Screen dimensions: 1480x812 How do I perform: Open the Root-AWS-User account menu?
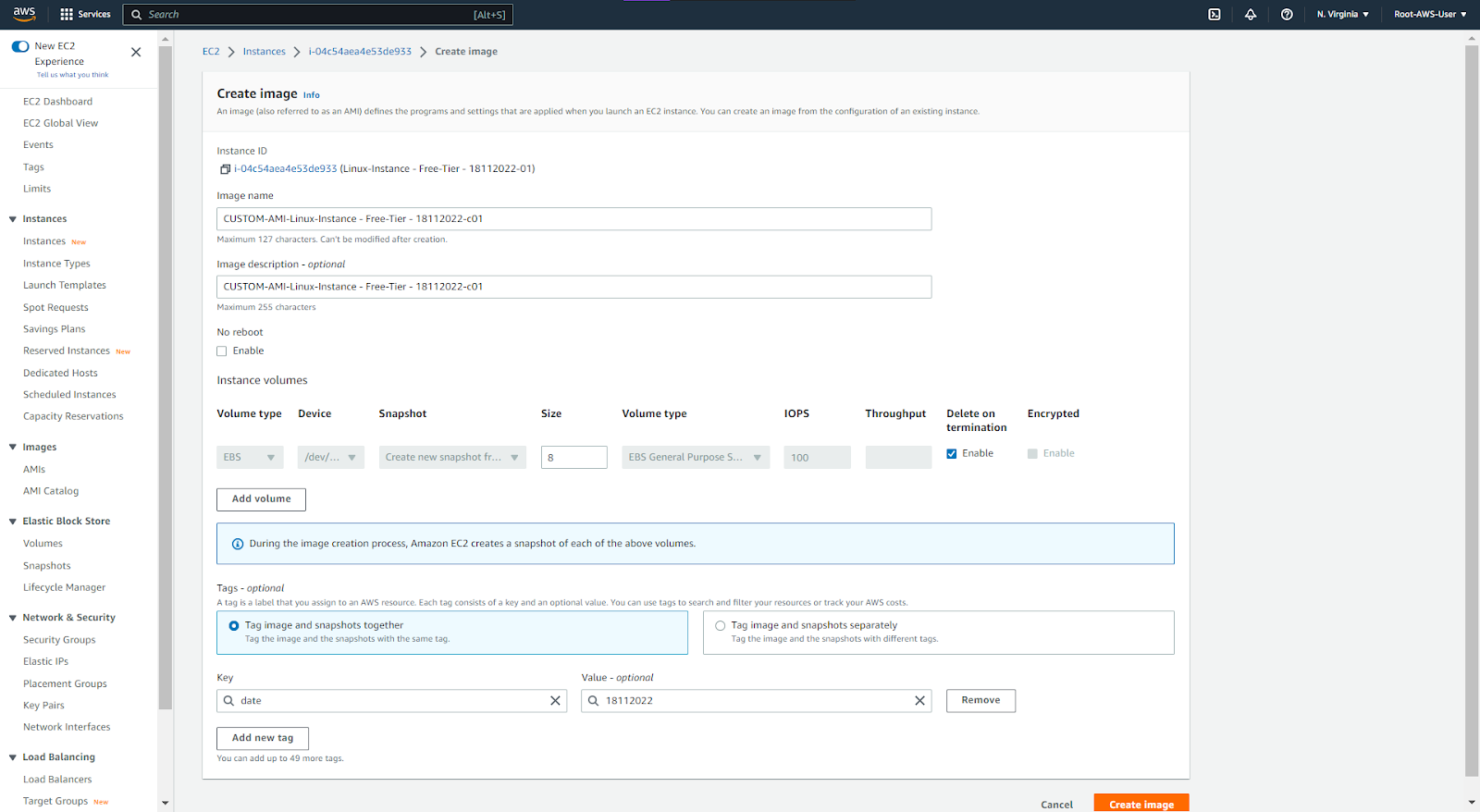[1430, 14]
